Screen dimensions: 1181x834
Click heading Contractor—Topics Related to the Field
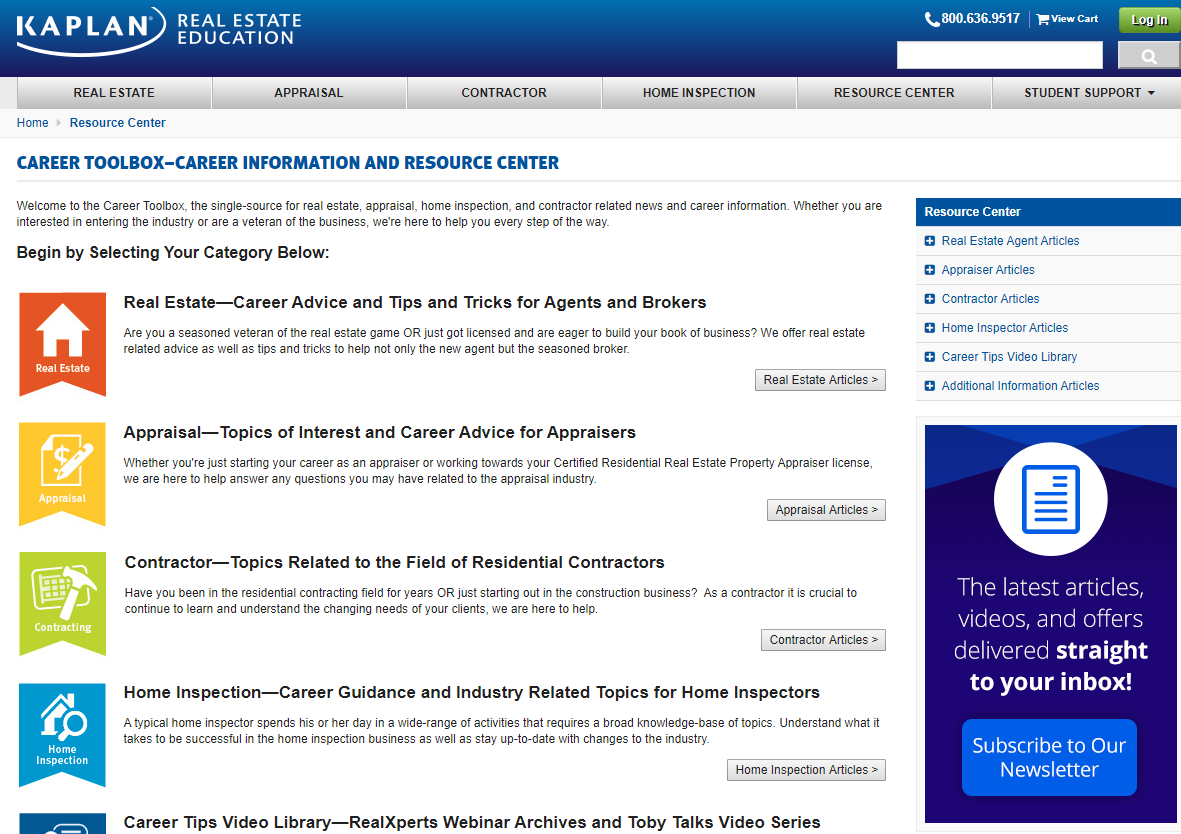coord(395,562)
